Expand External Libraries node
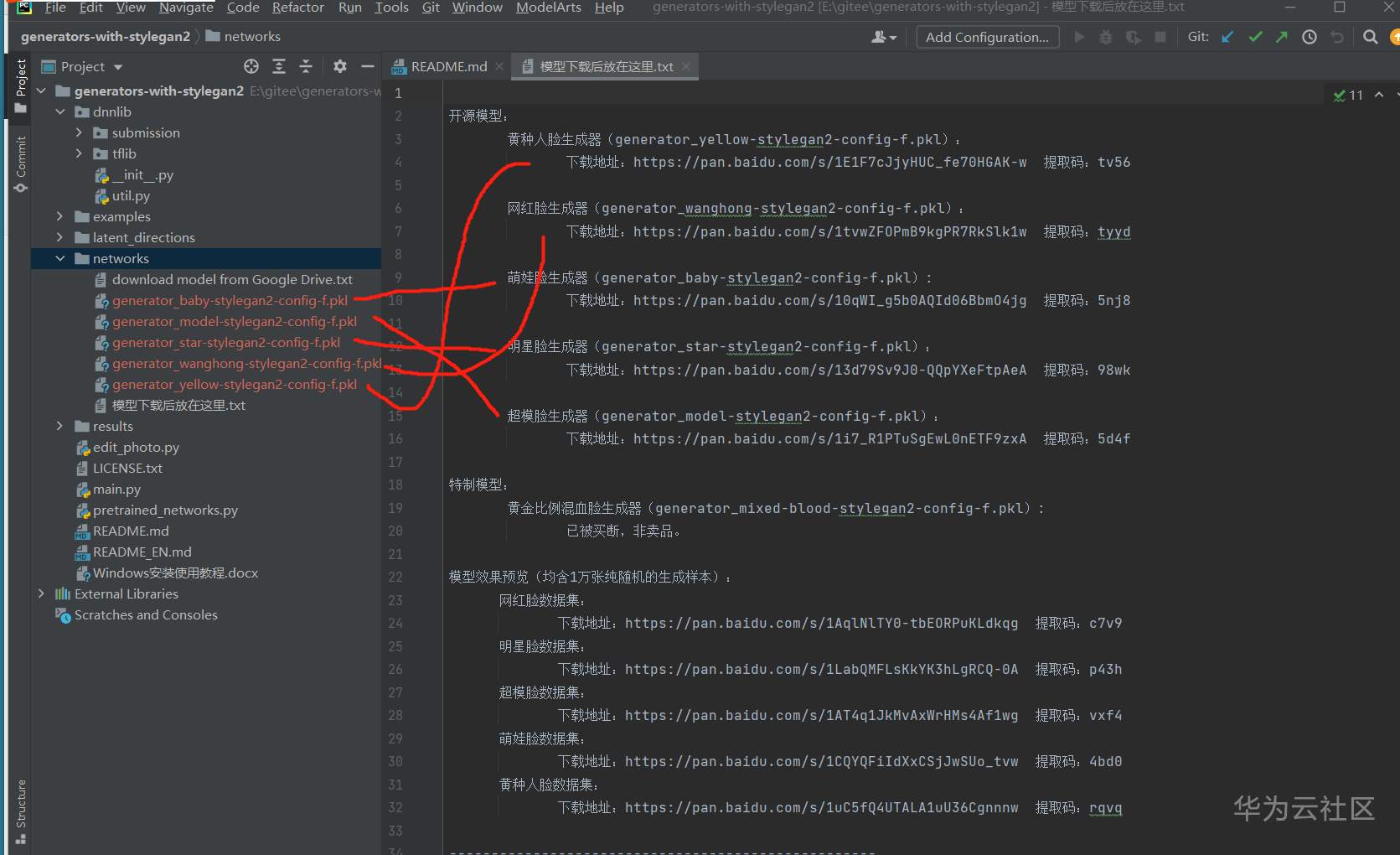The width and height of the screenshot is (1400, 855). [x=40, y=593]
